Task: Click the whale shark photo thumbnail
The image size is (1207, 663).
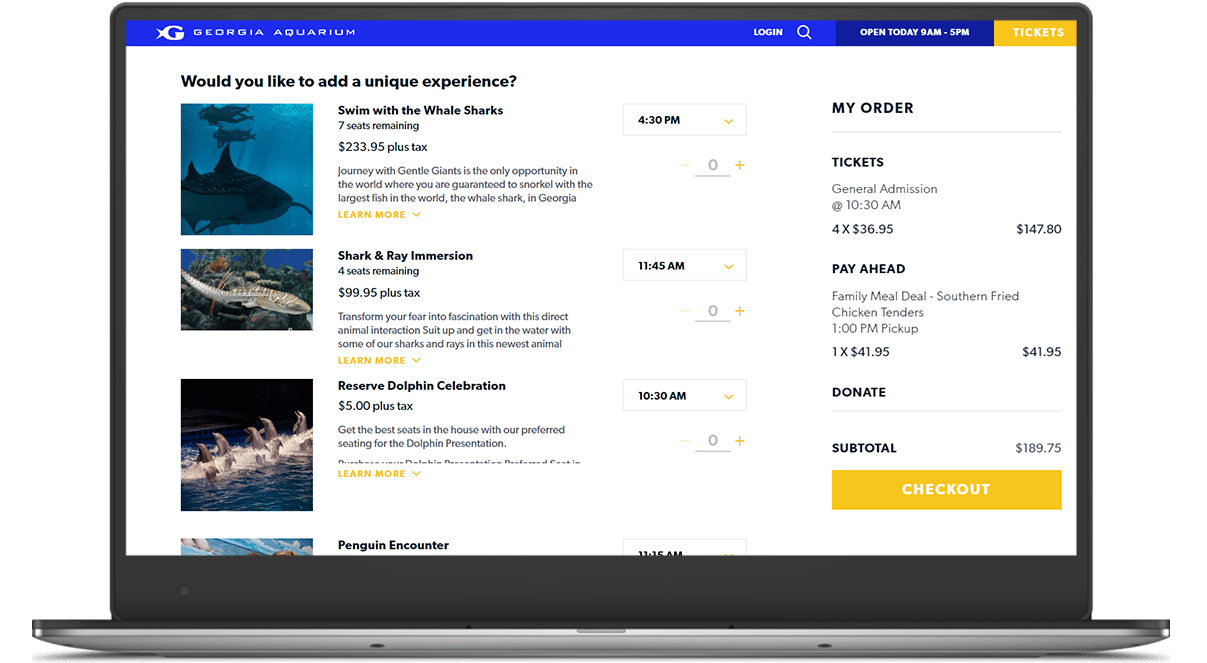Action: pos(246,169)
